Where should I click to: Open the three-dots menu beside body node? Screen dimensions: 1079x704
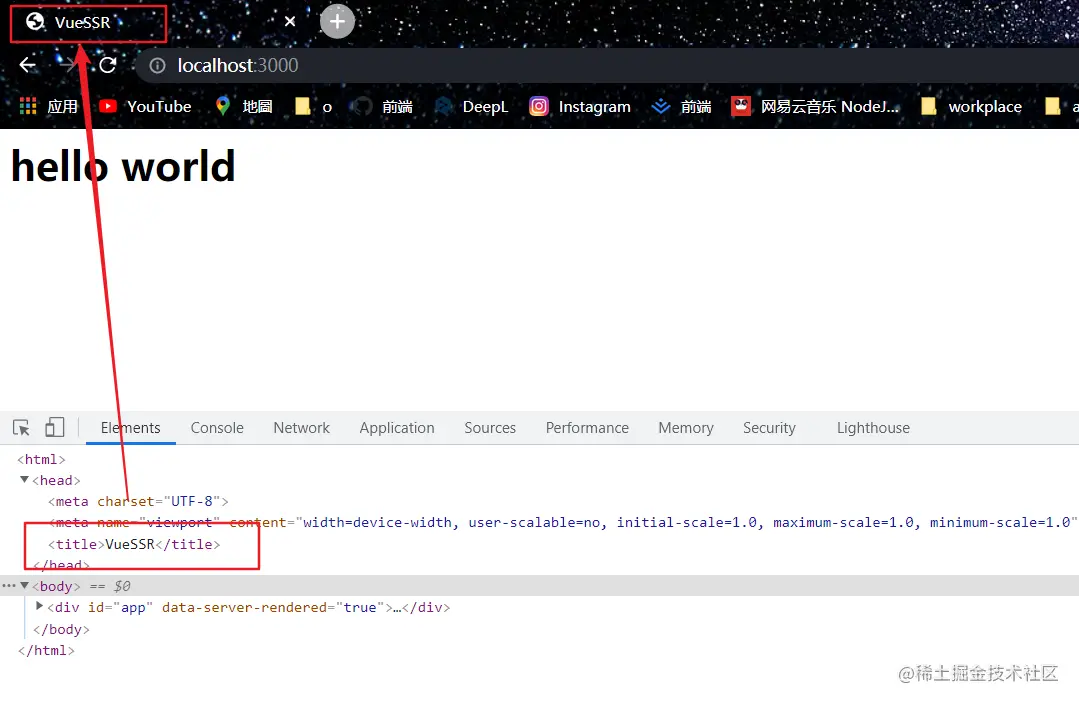[x=8, y=586]
